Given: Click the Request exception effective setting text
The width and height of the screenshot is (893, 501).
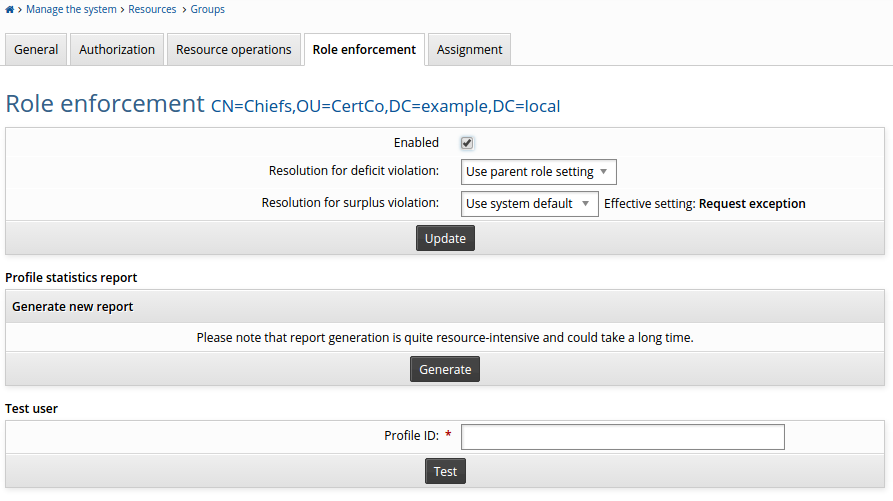Looking at the screenshot, I should point(752,204).
